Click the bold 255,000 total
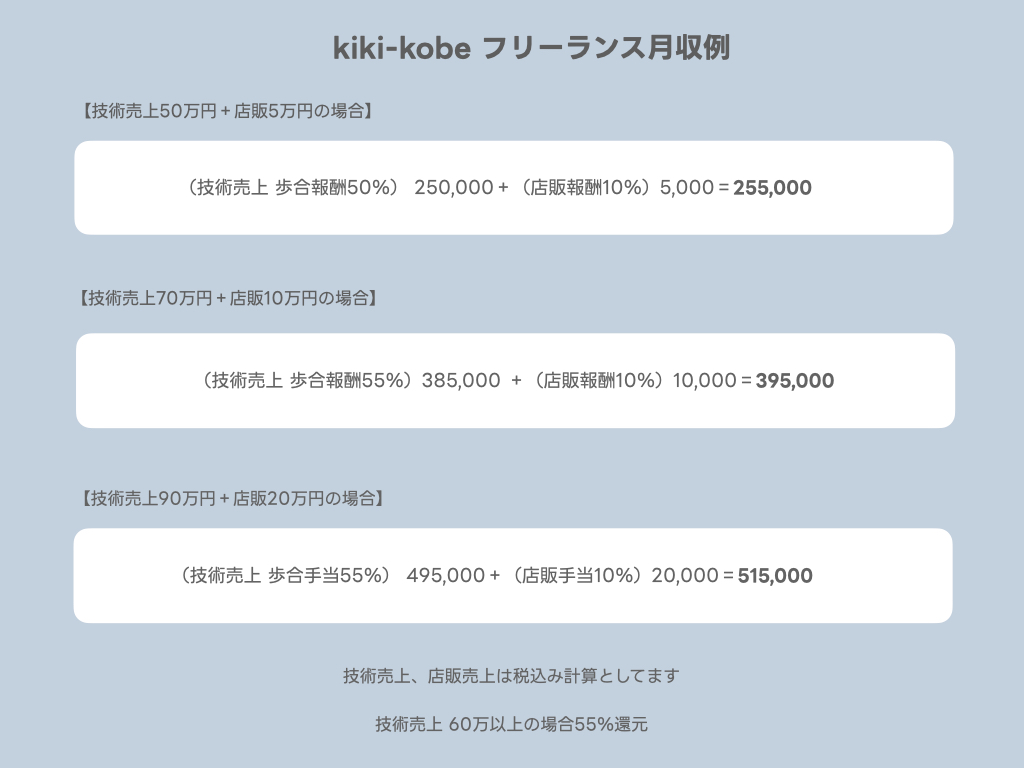 point(772,188)
